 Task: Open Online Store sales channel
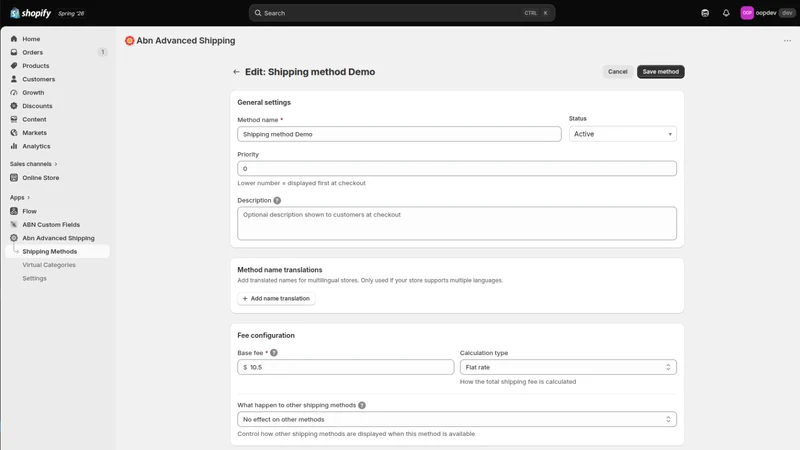(x=41, y=178)
